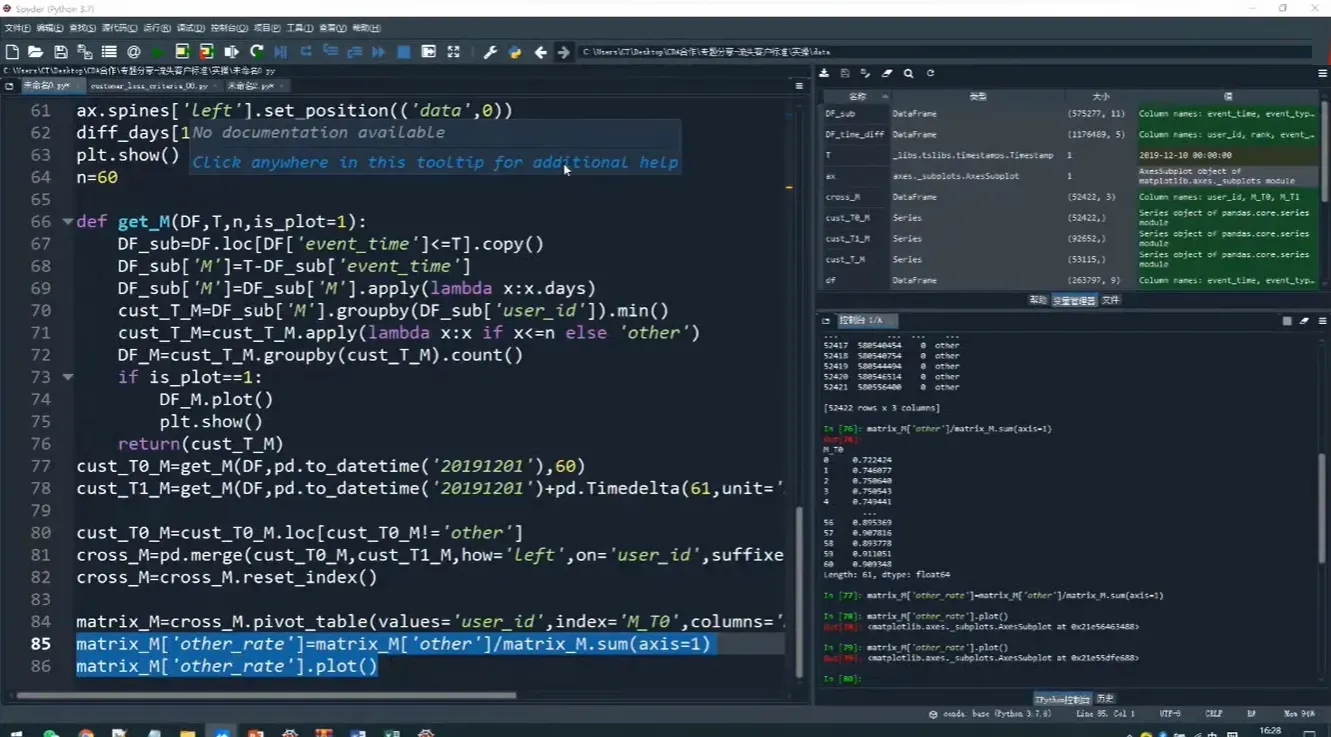Remove all variables with the eraser icon
1331x737 pixels.
coord(887,73)
